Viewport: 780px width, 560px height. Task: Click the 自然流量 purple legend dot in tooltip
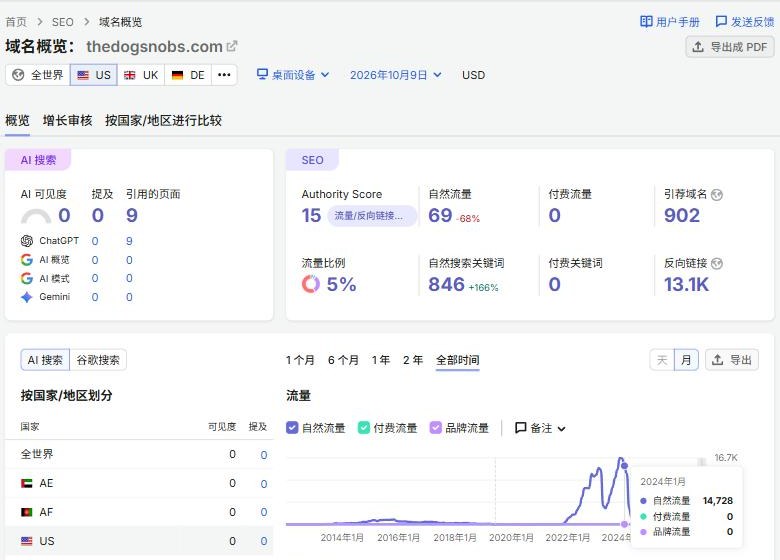tap(643, 501)
